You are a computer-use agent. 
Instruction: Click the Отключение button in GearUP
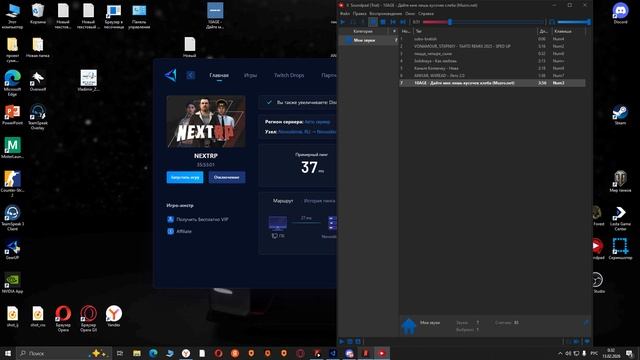coord(227,177)
